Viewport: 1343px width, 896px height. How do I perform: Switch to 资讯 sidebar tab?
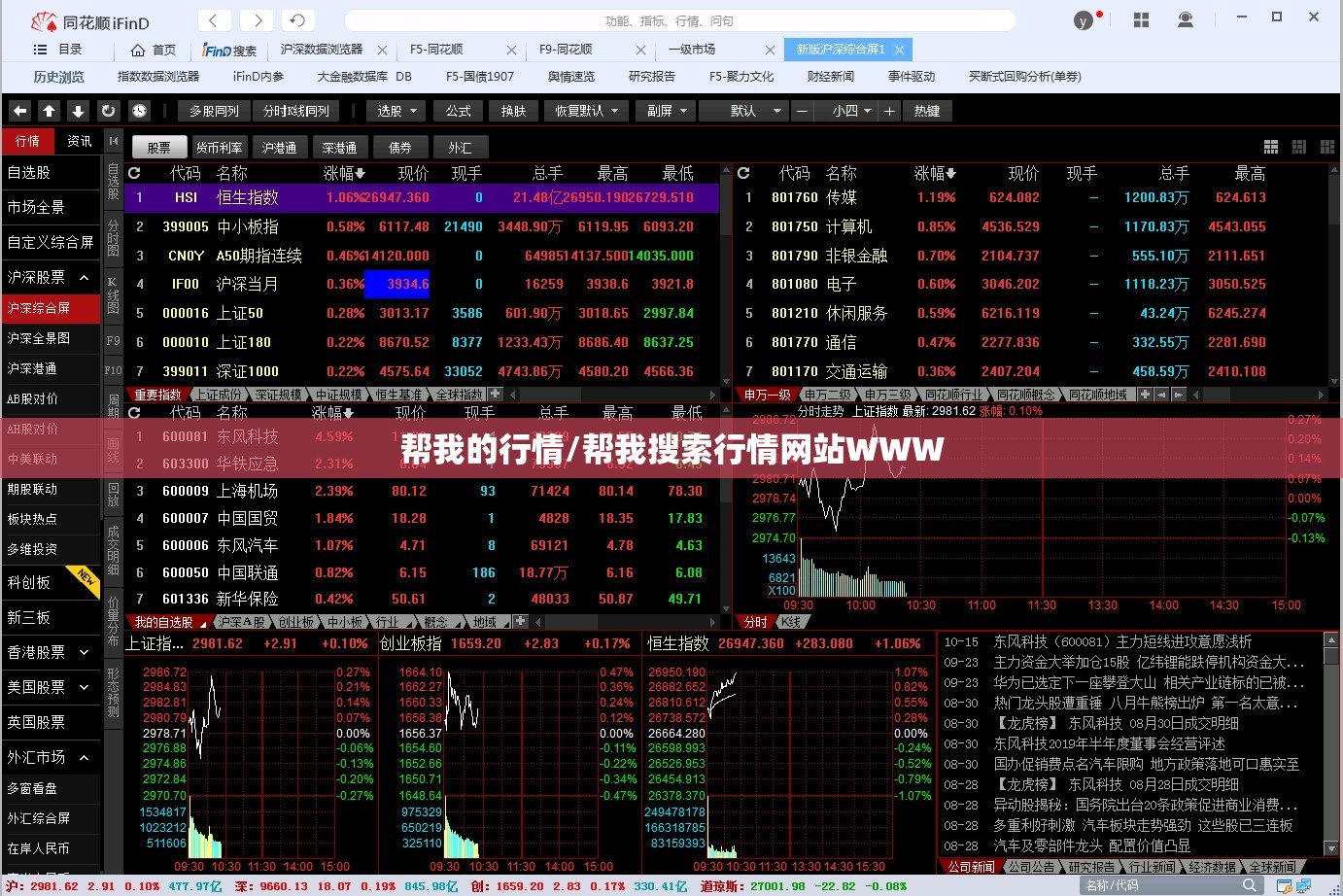[79, 141]
